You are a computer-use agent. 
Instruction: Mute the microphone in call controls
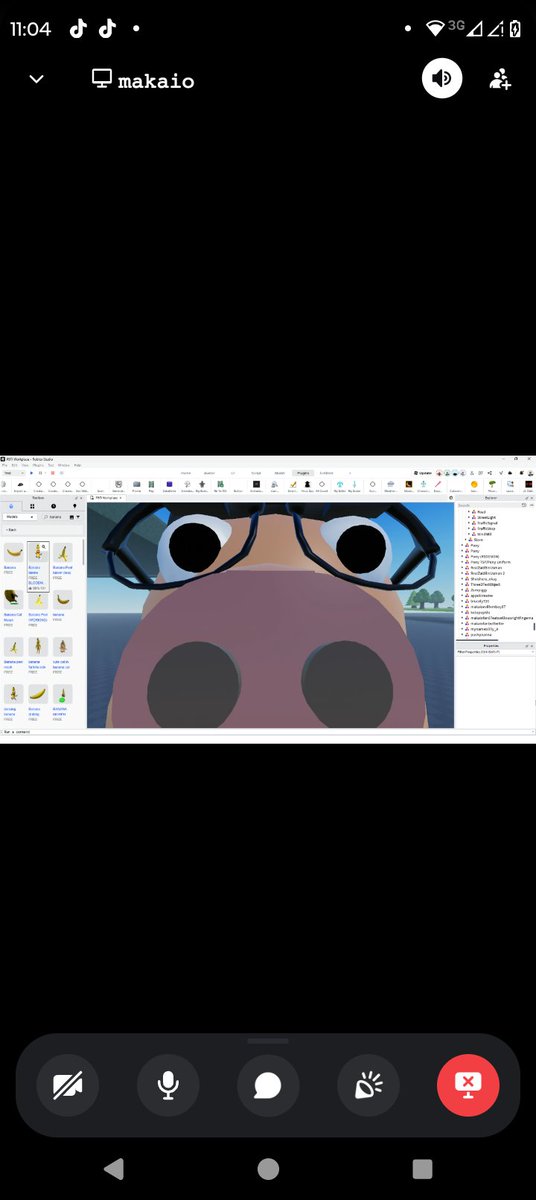pyautogui.click(x=168, y=1084)
